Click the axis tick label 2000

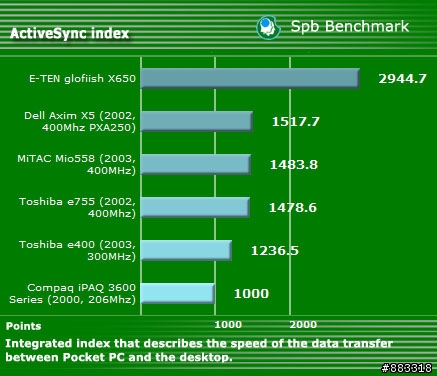[x=303, y=324]
